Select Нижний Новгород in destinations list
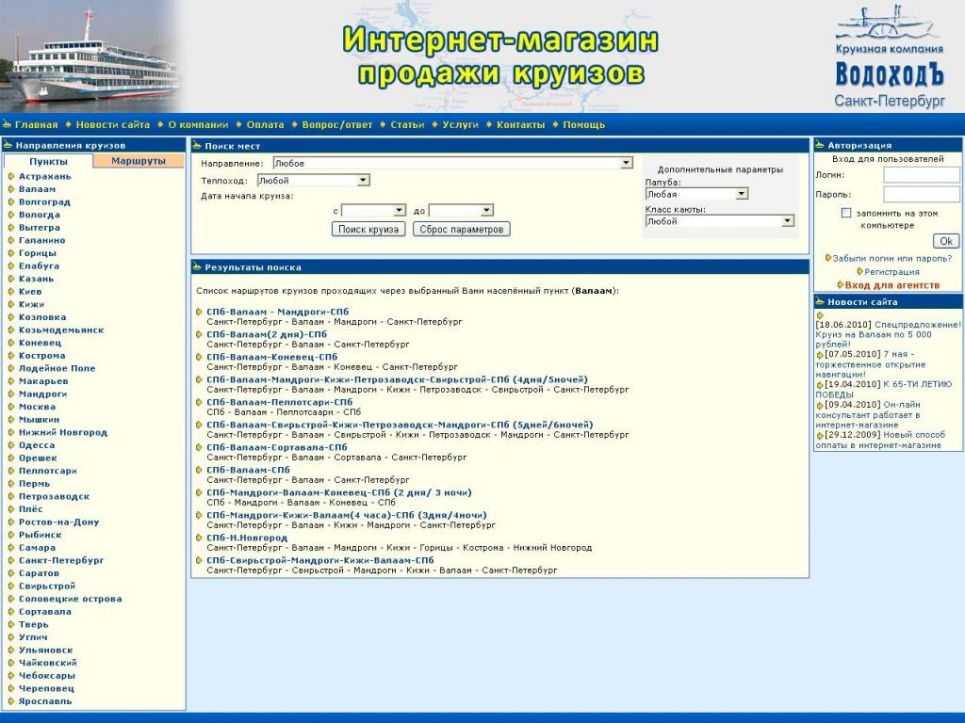The height and width of the screenshot is (723, 965). pyautogui.click(x=63, y=433)
